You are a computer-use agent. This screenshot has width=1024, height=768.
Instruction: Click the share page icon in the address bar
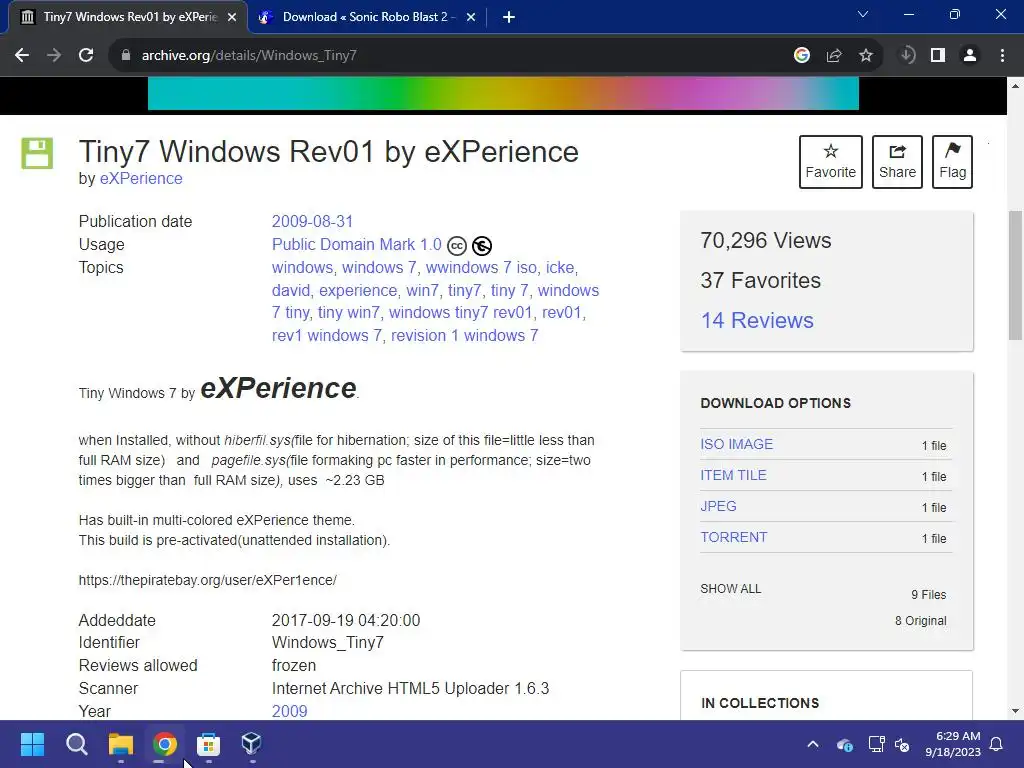point(834,56)
